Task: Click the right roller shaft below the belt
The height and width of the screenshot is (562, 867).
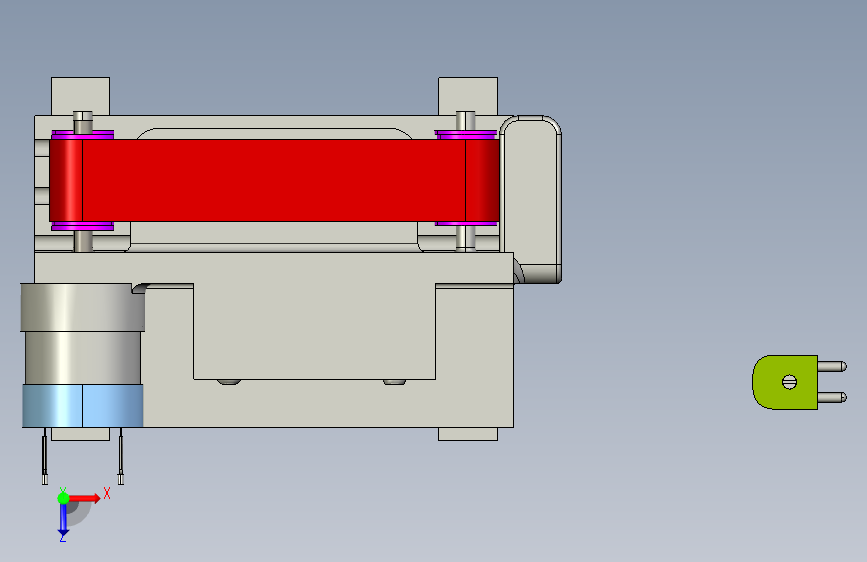Action: (x=466, y=238)
